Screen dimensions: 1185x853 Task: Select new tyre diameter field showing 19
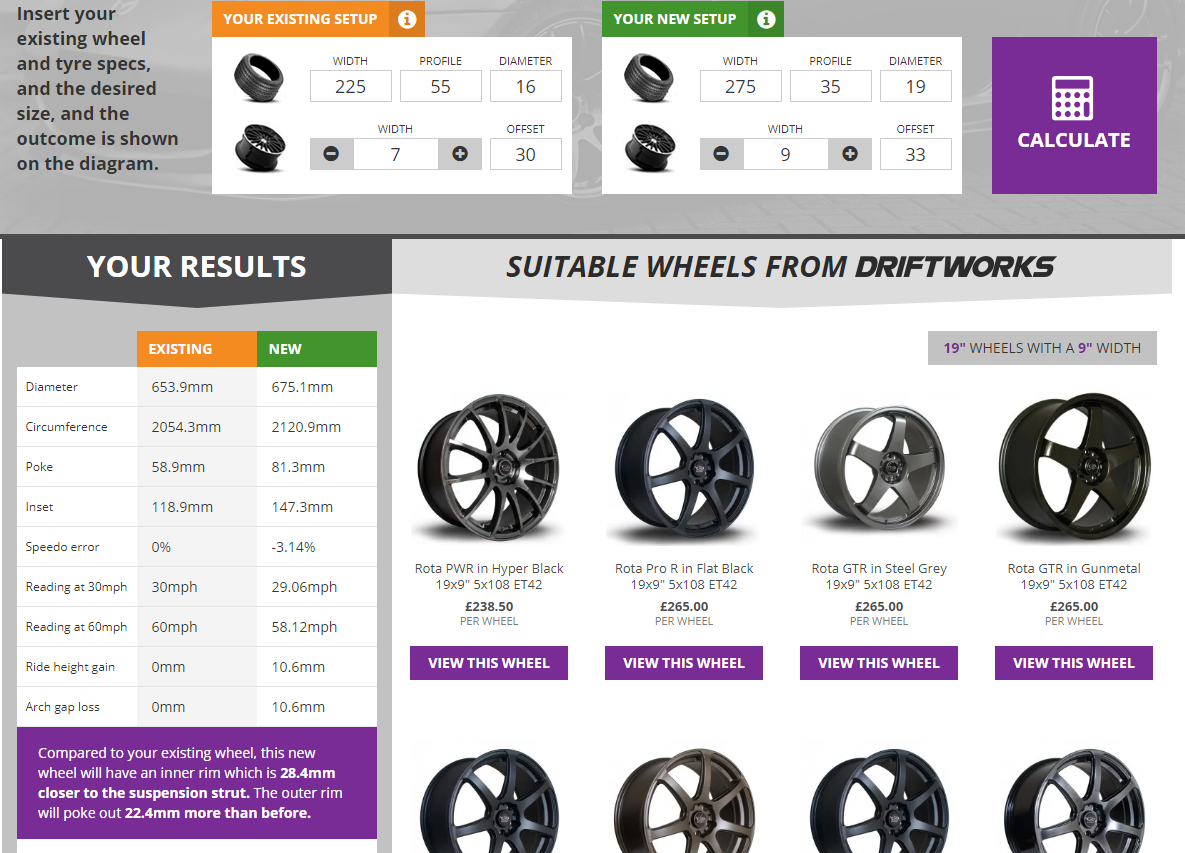(916, 86)
